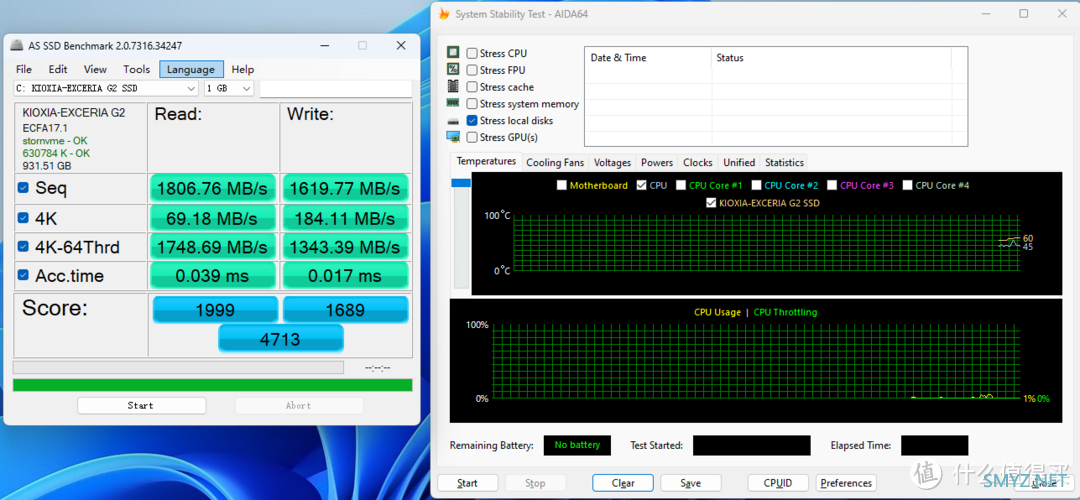Click the Seq write result 1619.77 MB/s
The image size is (1080, 500).
345,189
